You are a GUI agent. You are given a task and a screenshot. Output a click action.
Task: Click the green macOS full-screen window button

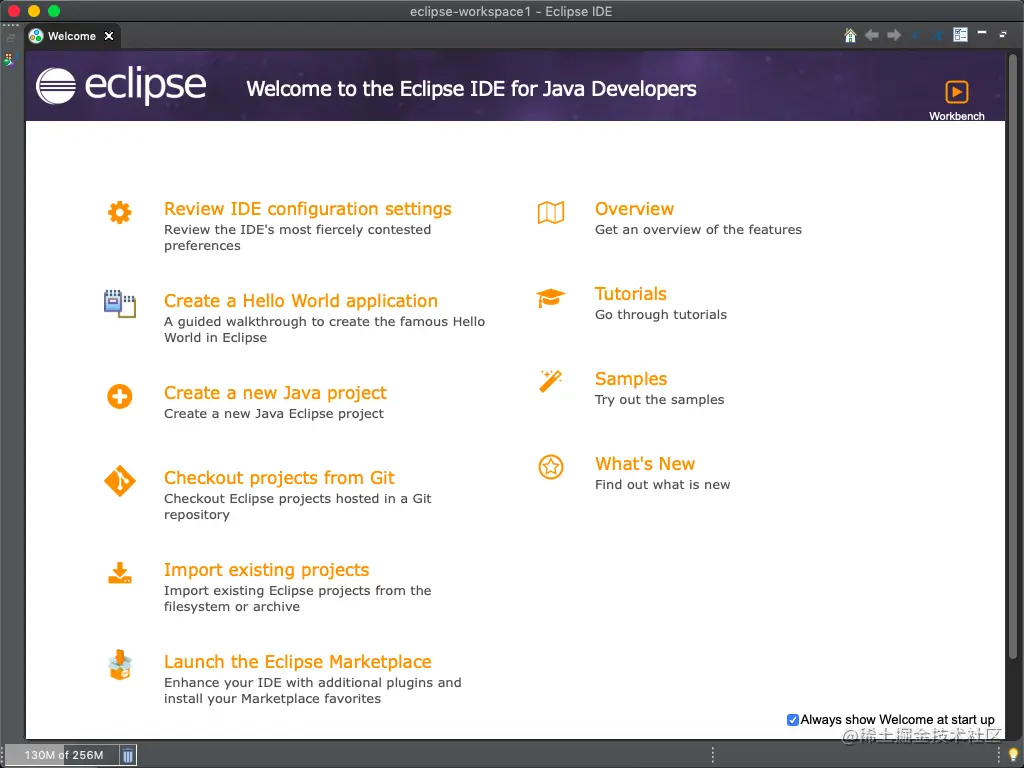tap(54, 11)
